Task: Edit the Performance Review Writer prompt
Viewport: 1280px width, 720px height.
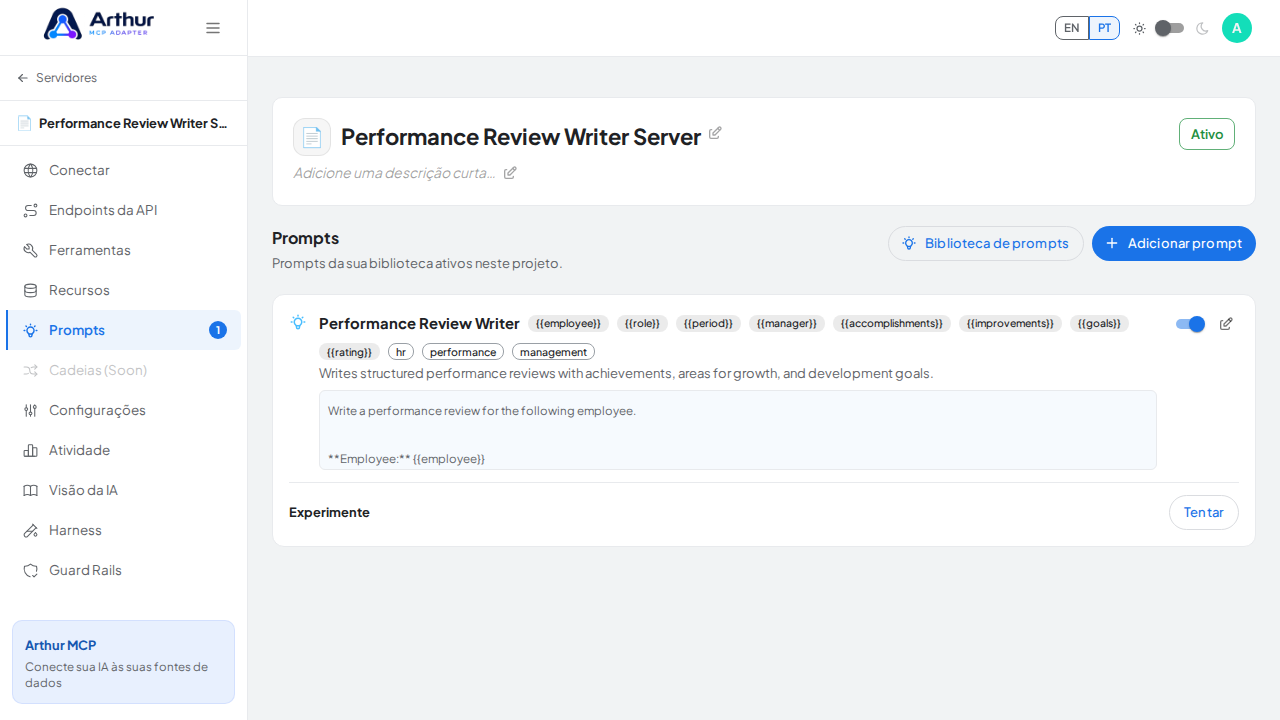Action: (x=1226, y=324)
